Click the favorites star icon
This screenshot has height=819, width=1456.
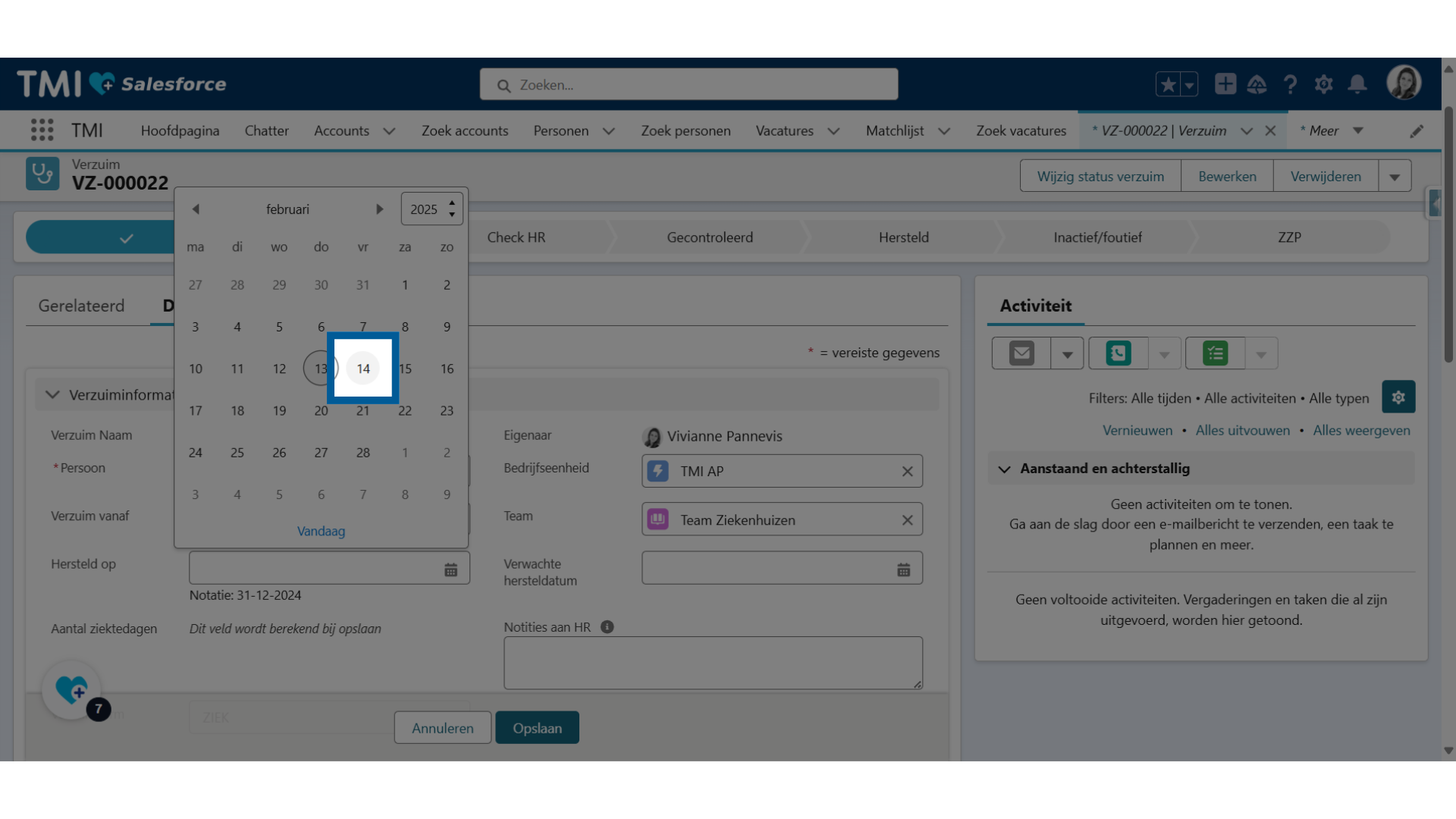(x=1168, y=84)
